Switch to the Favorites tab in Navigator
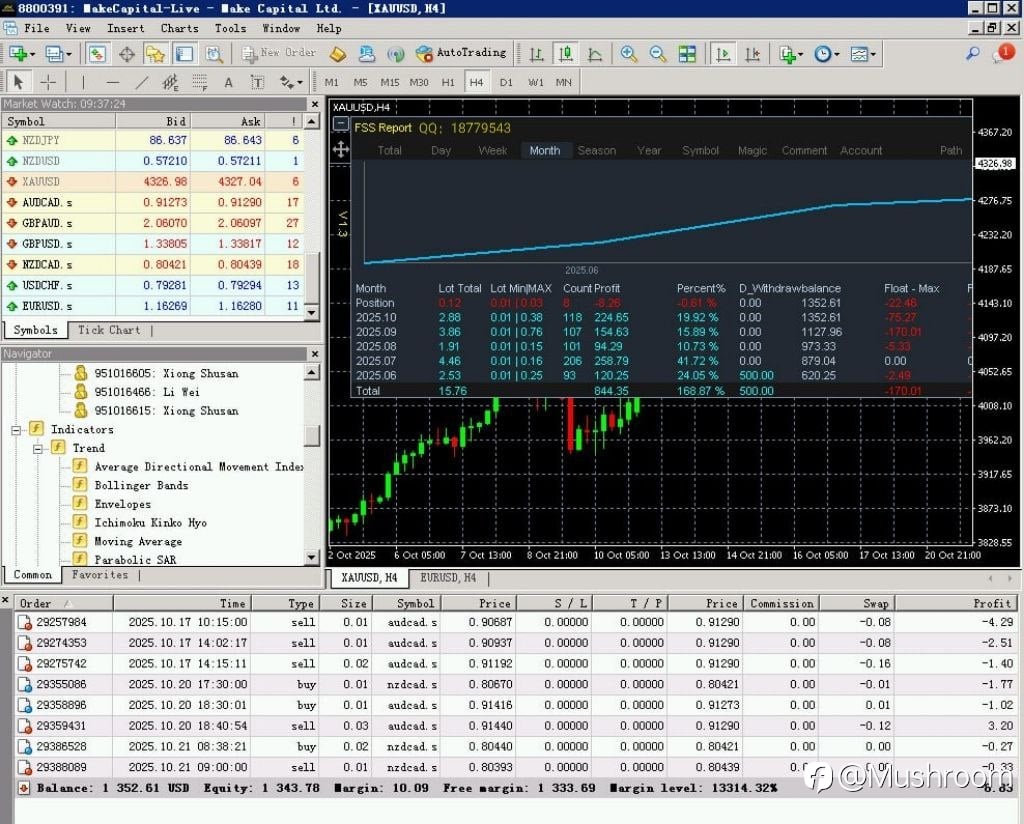Screen dimensions: 1024x824 pyautogui.click(x=100, y=575)
